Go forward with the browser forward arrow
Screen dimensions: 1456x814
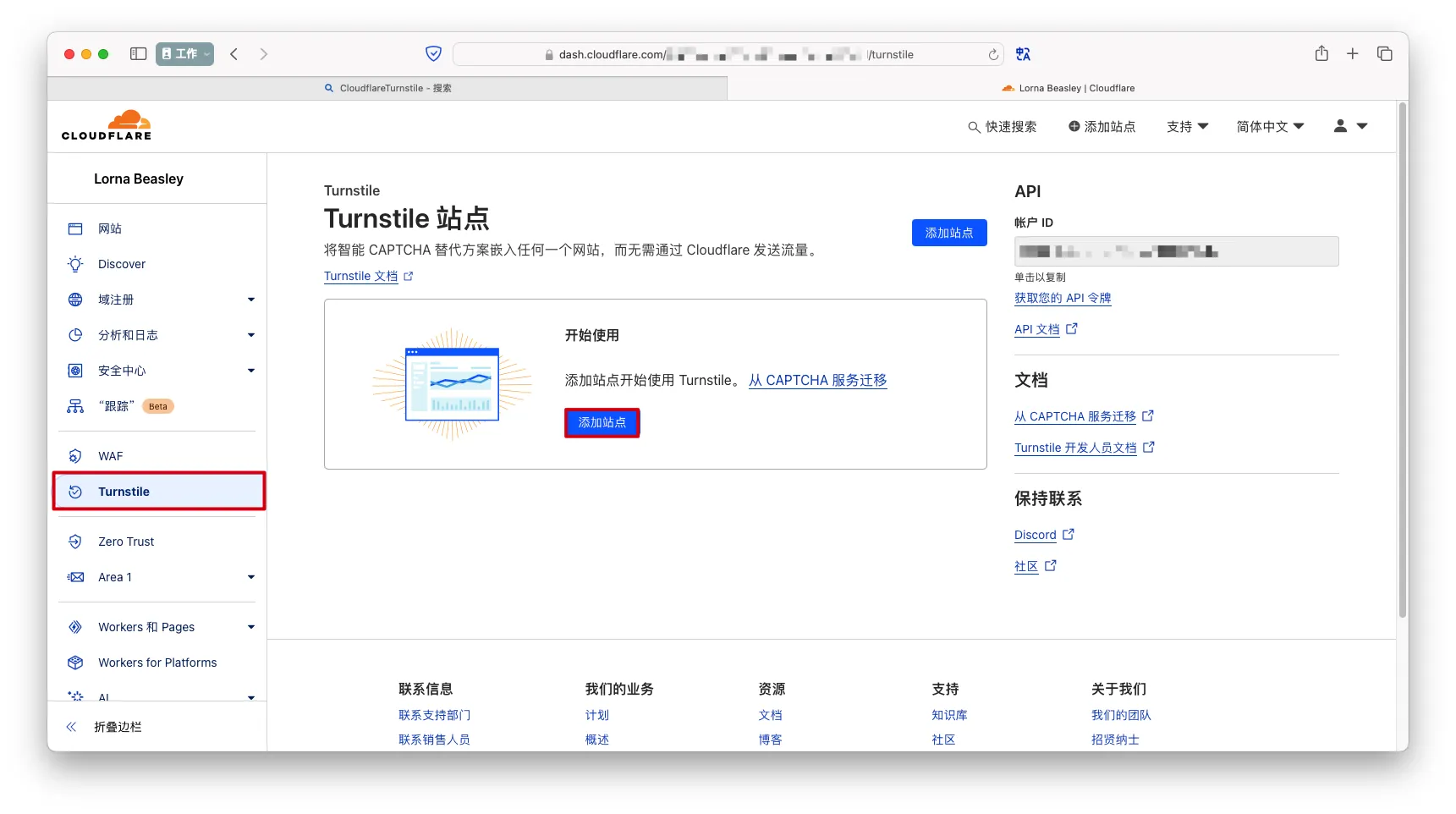point(264,54)
